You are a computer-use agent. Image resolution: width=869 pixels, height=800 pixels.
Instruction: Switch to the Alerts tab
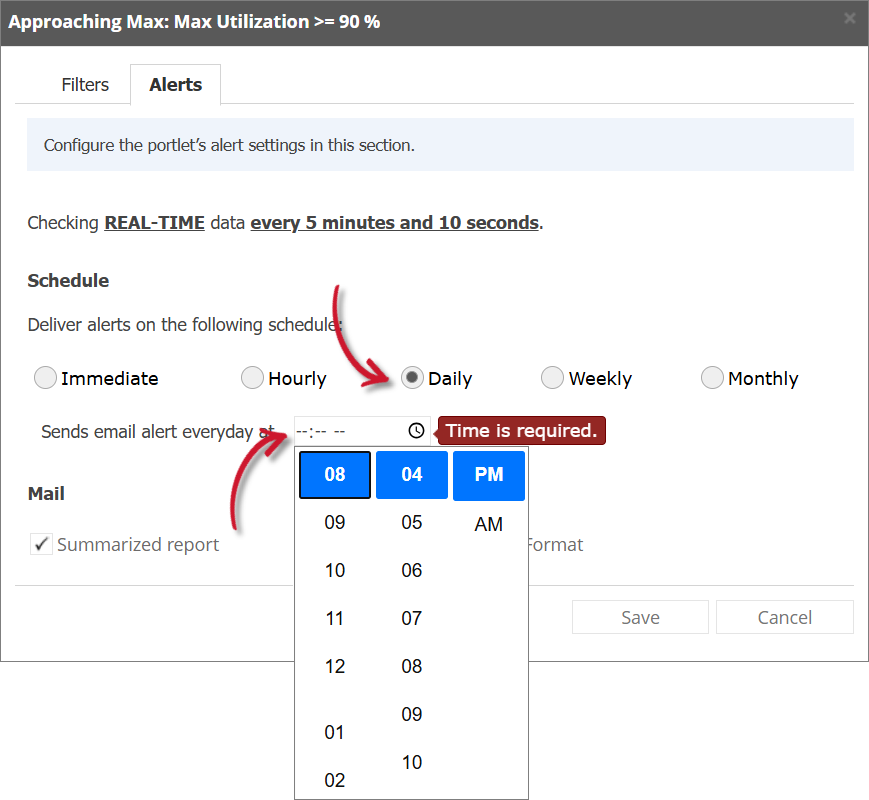(175, 85)
